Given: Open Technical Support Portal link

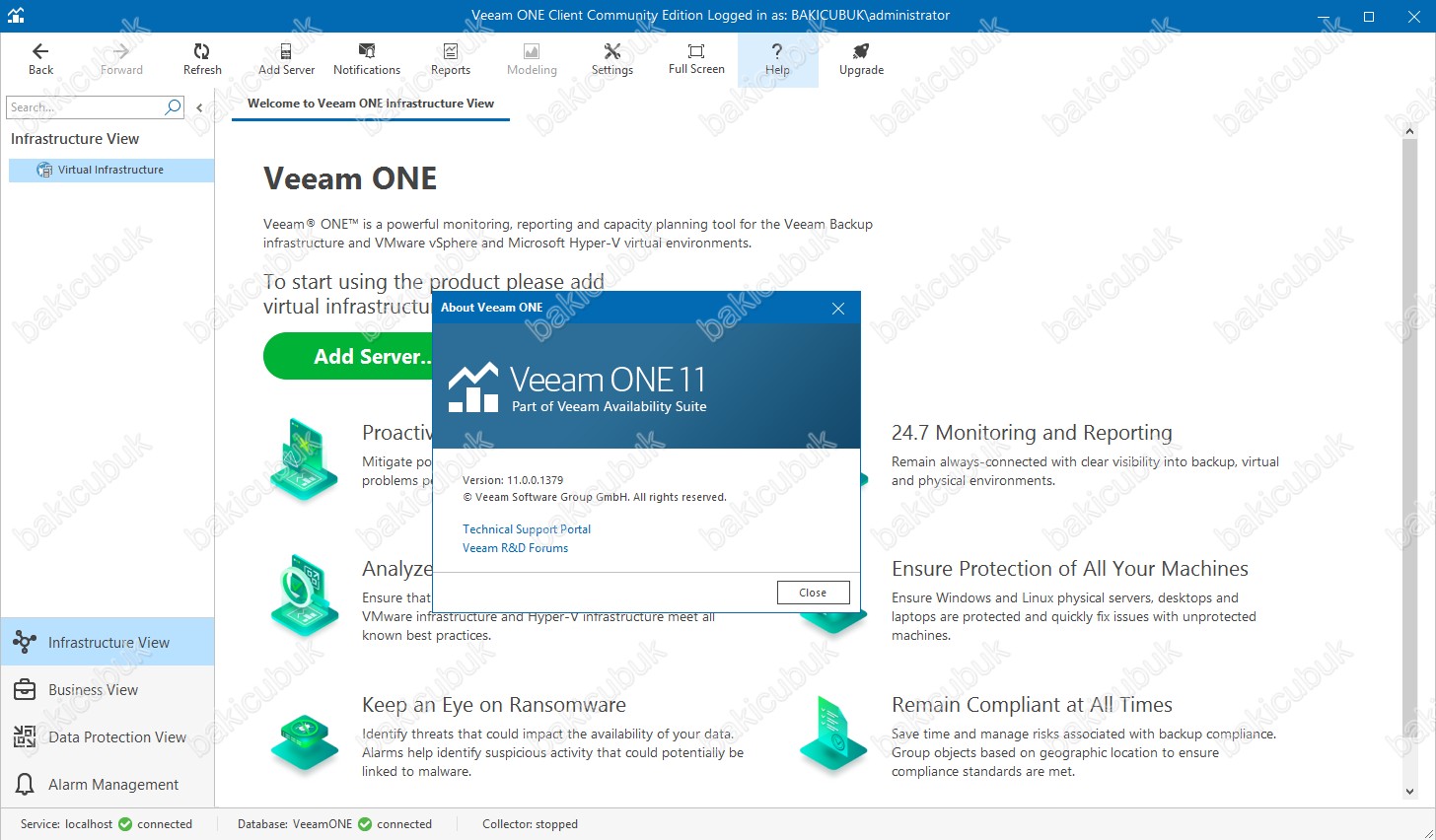Looking at the screenshot, I should 527,529.
